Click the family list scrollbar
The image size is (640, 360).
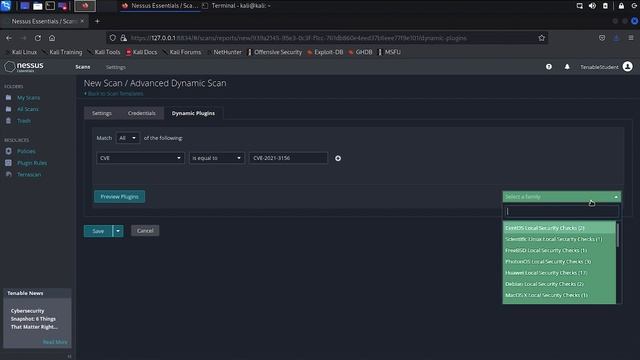618,235
